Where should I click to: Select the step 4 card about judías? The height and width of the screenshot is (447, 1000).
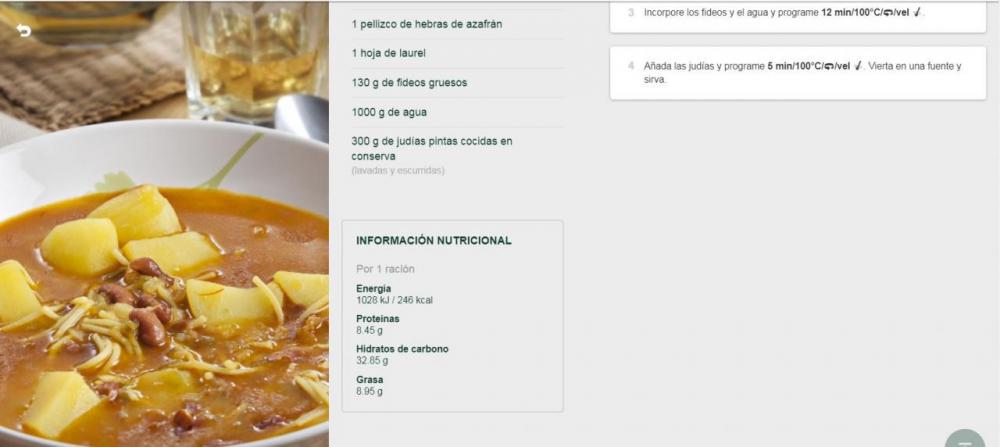798,73
